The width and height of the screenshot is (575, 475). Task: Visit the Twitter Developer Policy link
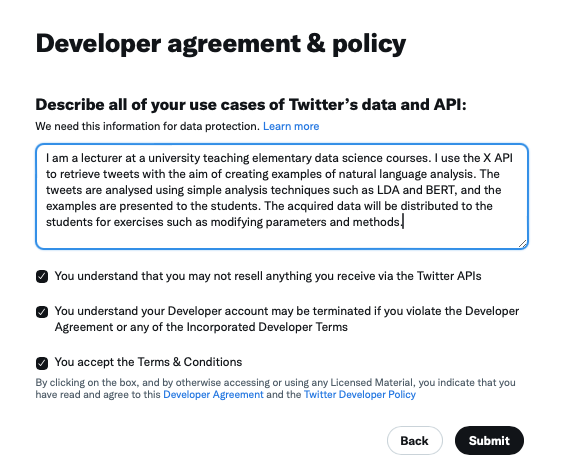(x=360, y=395)
